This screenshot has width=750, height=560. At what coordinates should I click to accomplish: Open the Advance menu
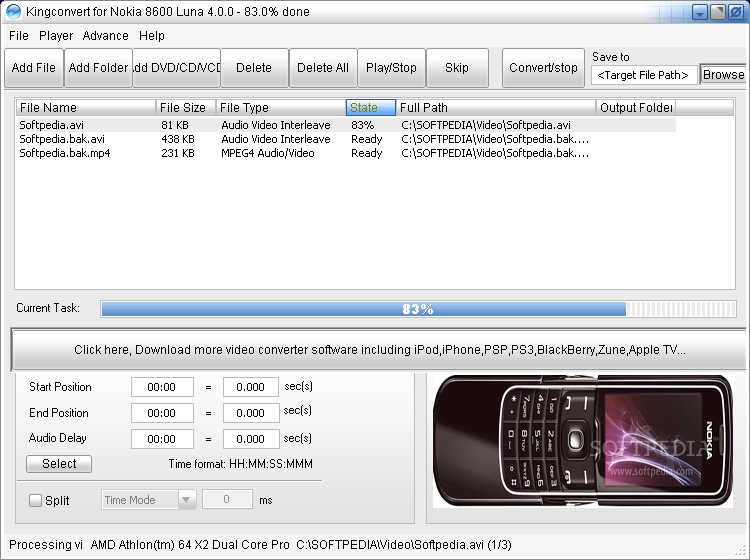(x=105, y=36)
